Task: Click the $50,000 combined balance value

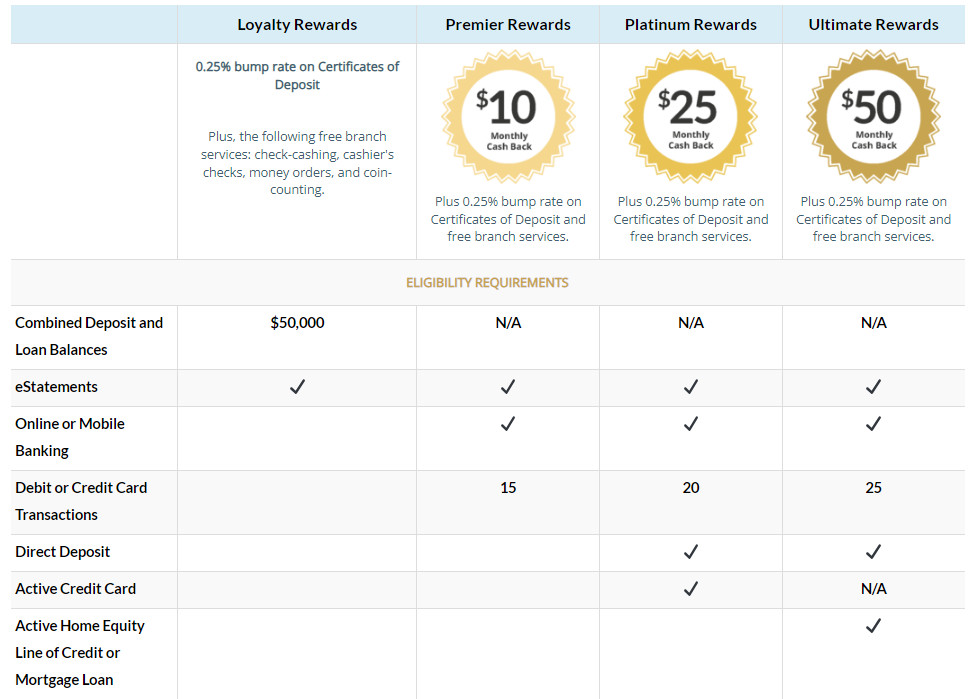Action: tap(297, 323)
